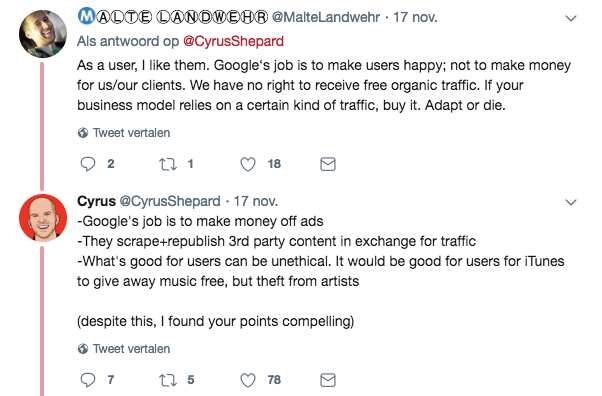Click the @MalteLandwehr handle
Image resolution: width=602 pixels, height=396 pixels.
click(x=326, y=17)
